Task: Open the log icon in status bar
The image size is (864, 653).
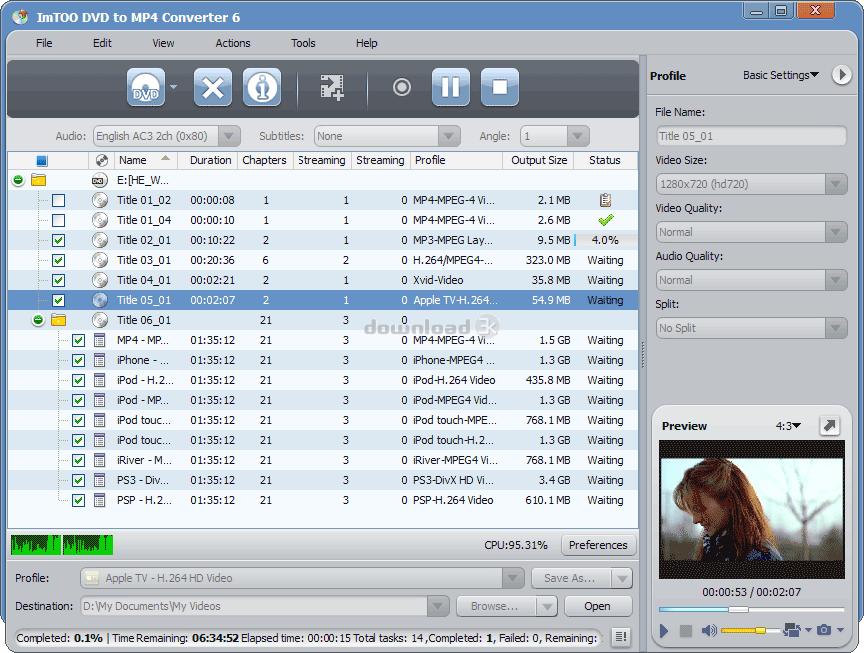Action: point(621,637)
